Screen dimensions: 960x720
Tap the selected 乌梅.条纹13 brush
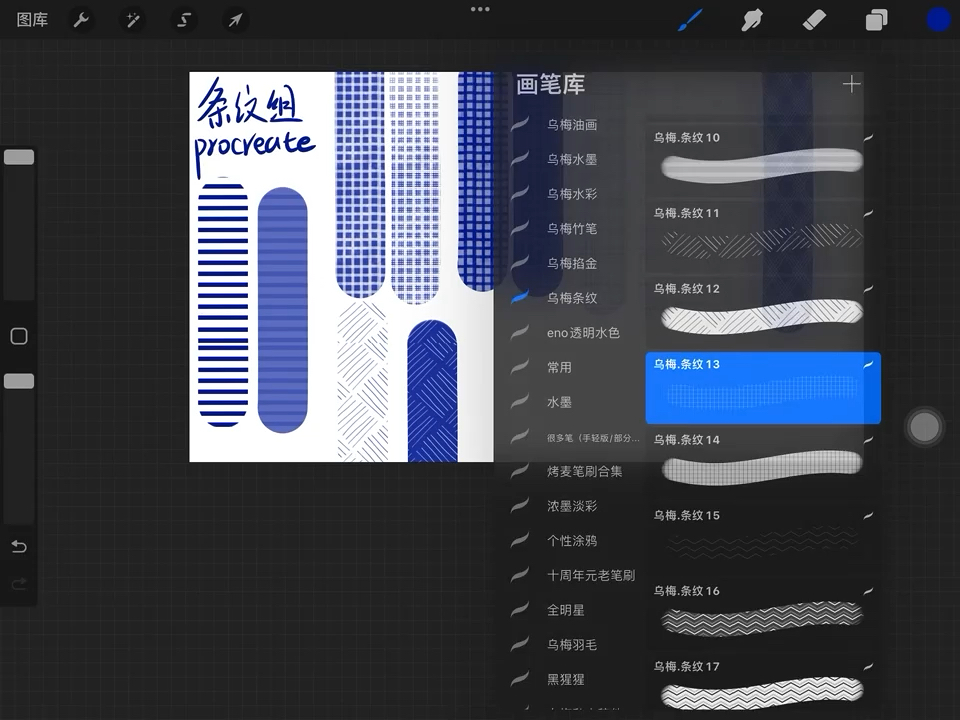click(x=763, y=388)
